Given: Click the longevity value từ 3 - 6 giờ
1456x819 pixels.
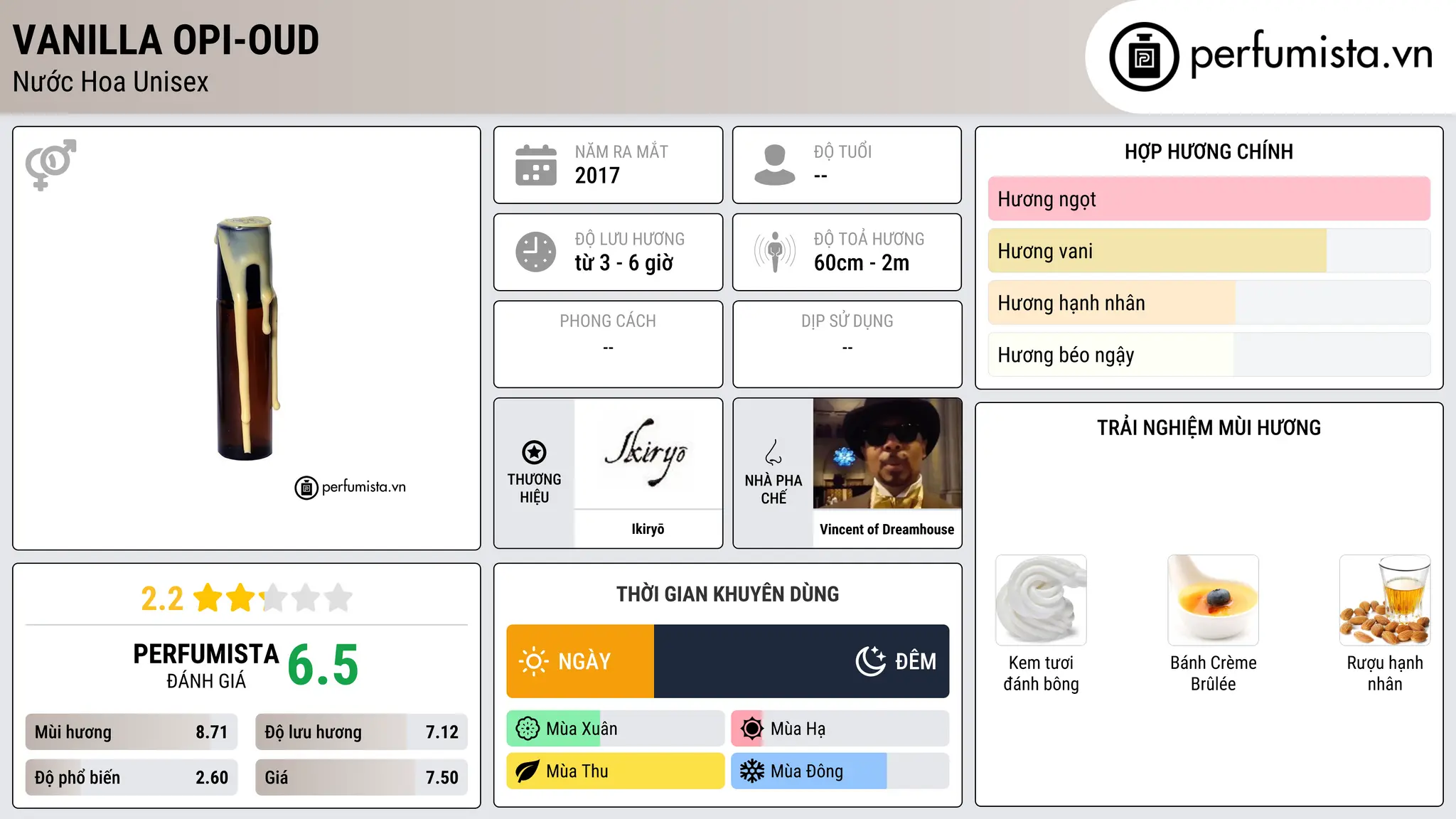Looking at the screenshot, I should coord(623,263).
